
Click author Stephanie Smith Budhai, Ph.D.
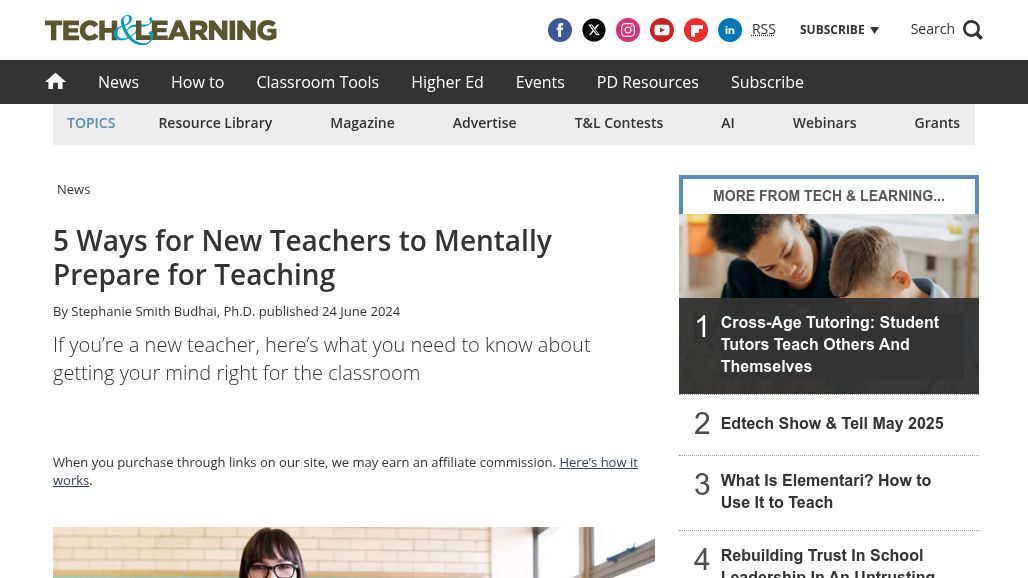163,311
